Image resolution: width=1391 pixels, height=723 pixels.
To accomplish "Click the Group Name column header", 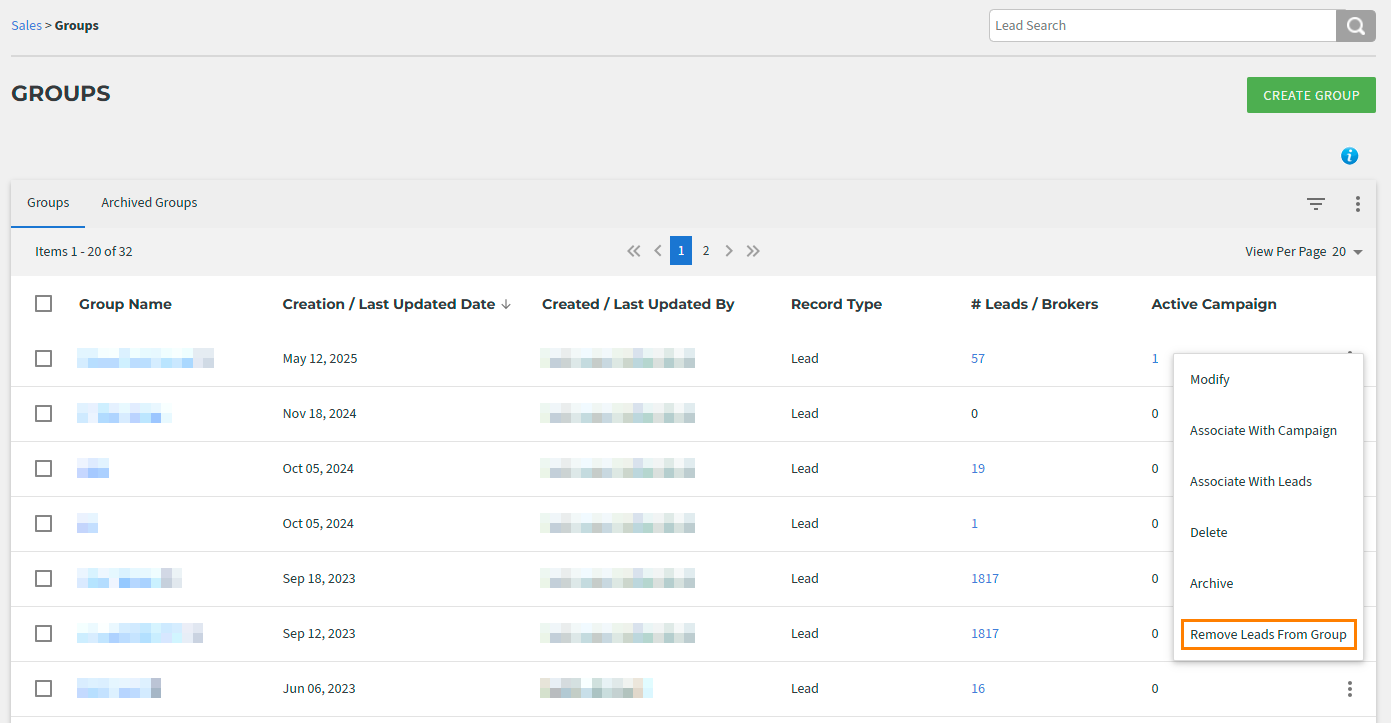I will point(125,304).
